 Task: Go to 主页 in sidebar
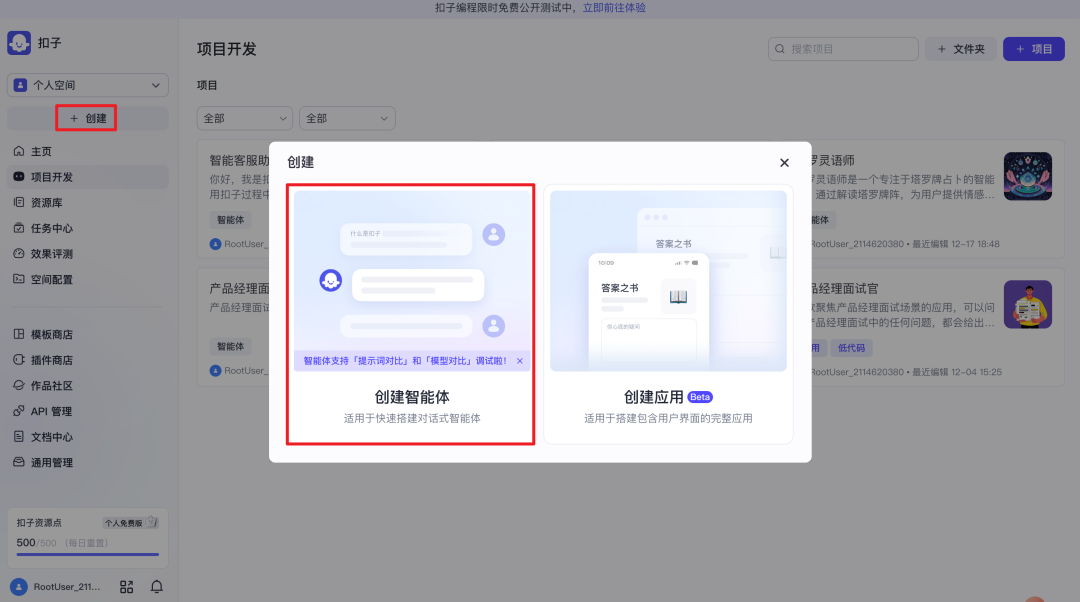coord(87,152)
